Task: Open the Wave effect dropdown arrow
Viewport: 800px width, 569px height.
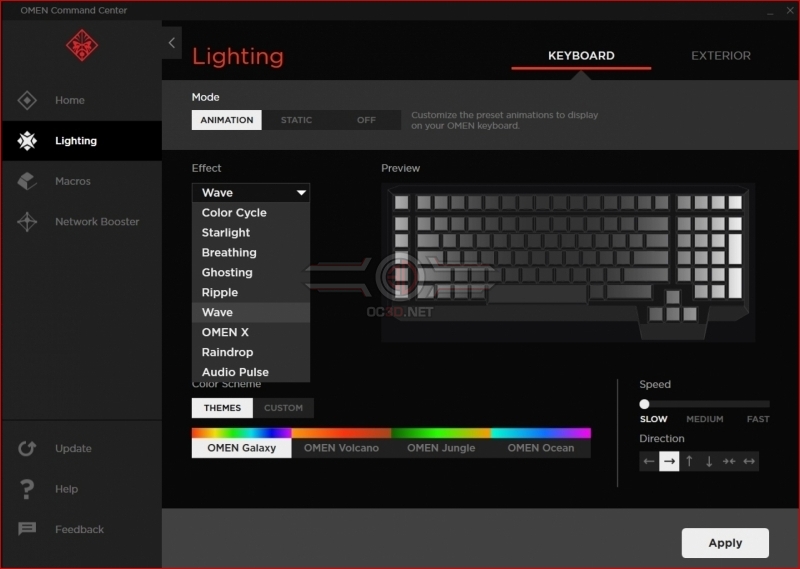Action: pos(301,193)
